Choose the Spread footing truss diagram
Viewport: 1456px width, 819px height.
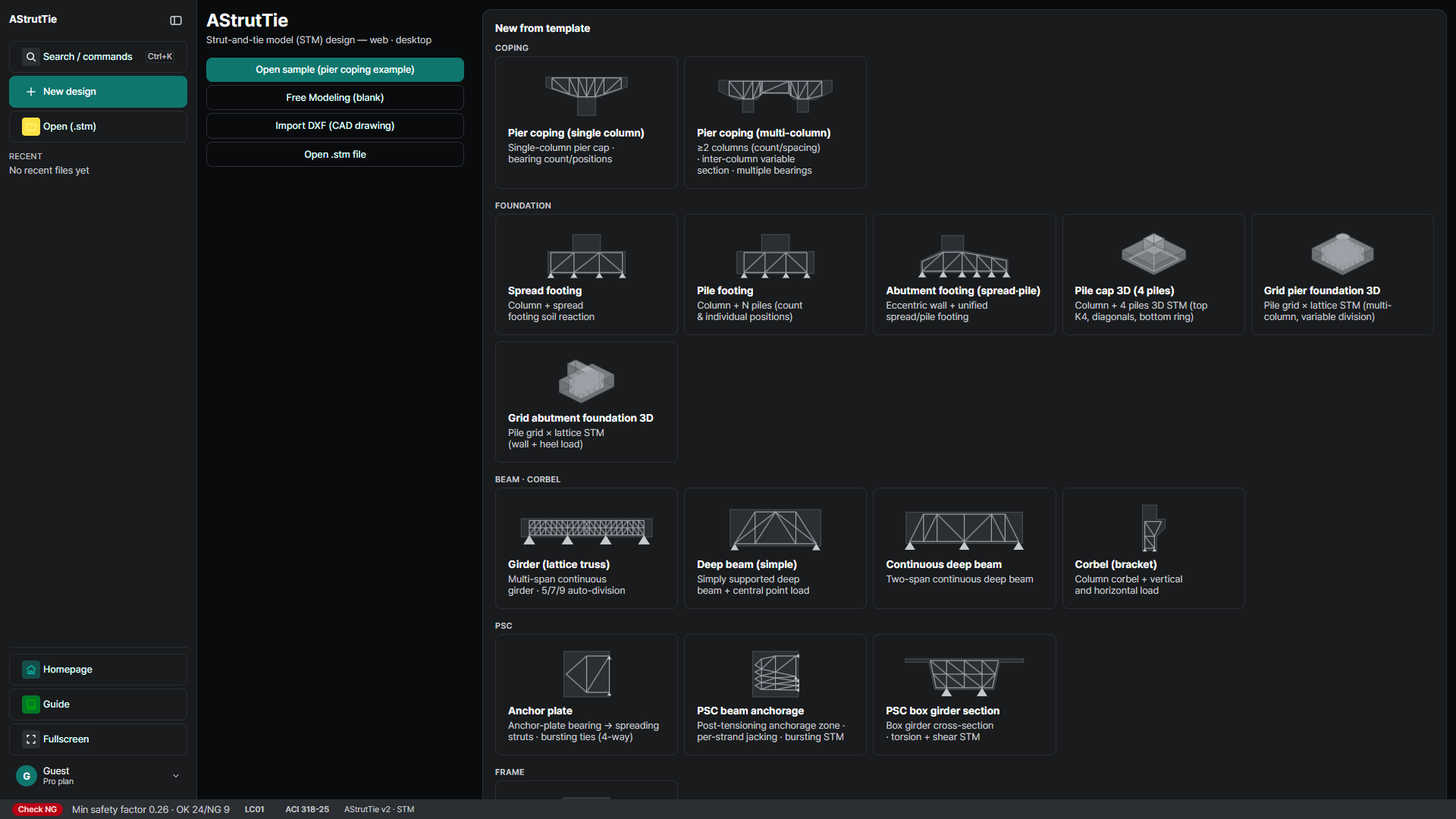pos(586,256)
